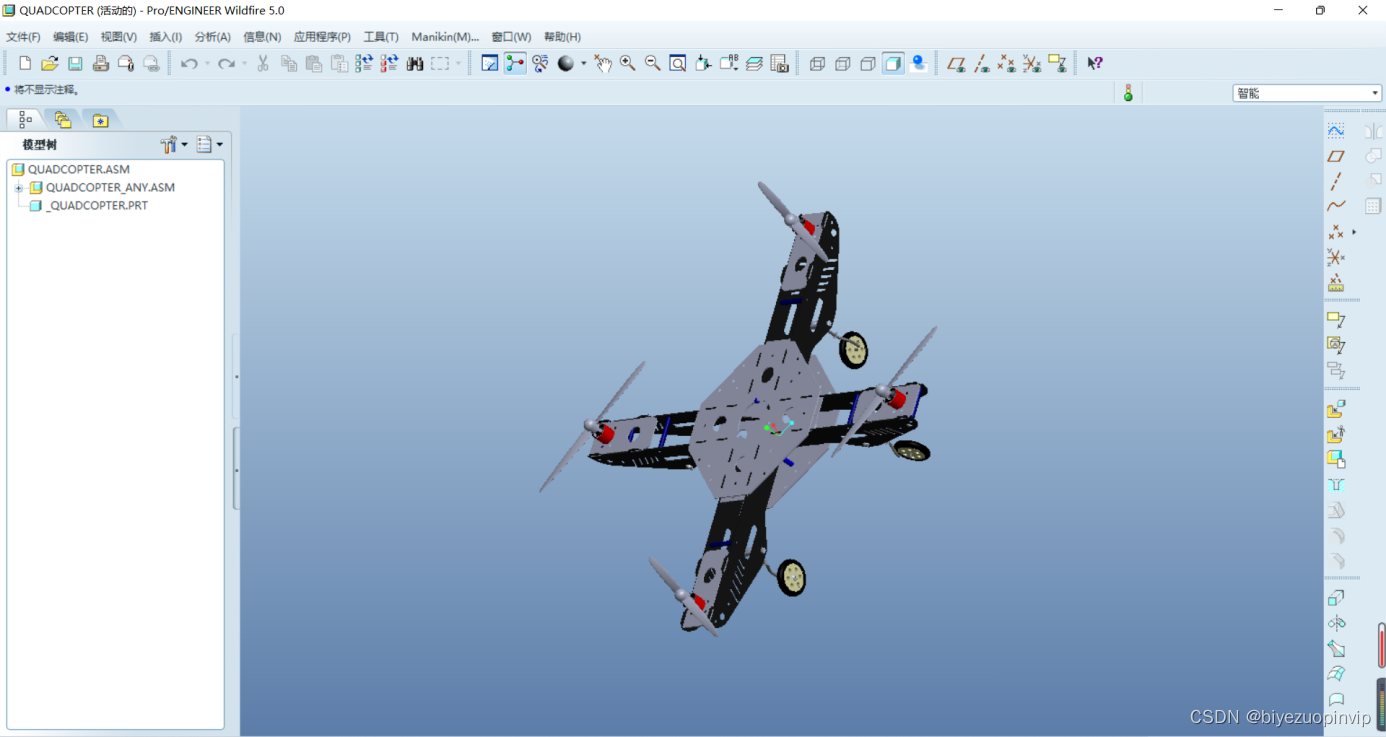1386x737 pixels.
Task: Switch to hidden line display style
Action: click(842, 63)
